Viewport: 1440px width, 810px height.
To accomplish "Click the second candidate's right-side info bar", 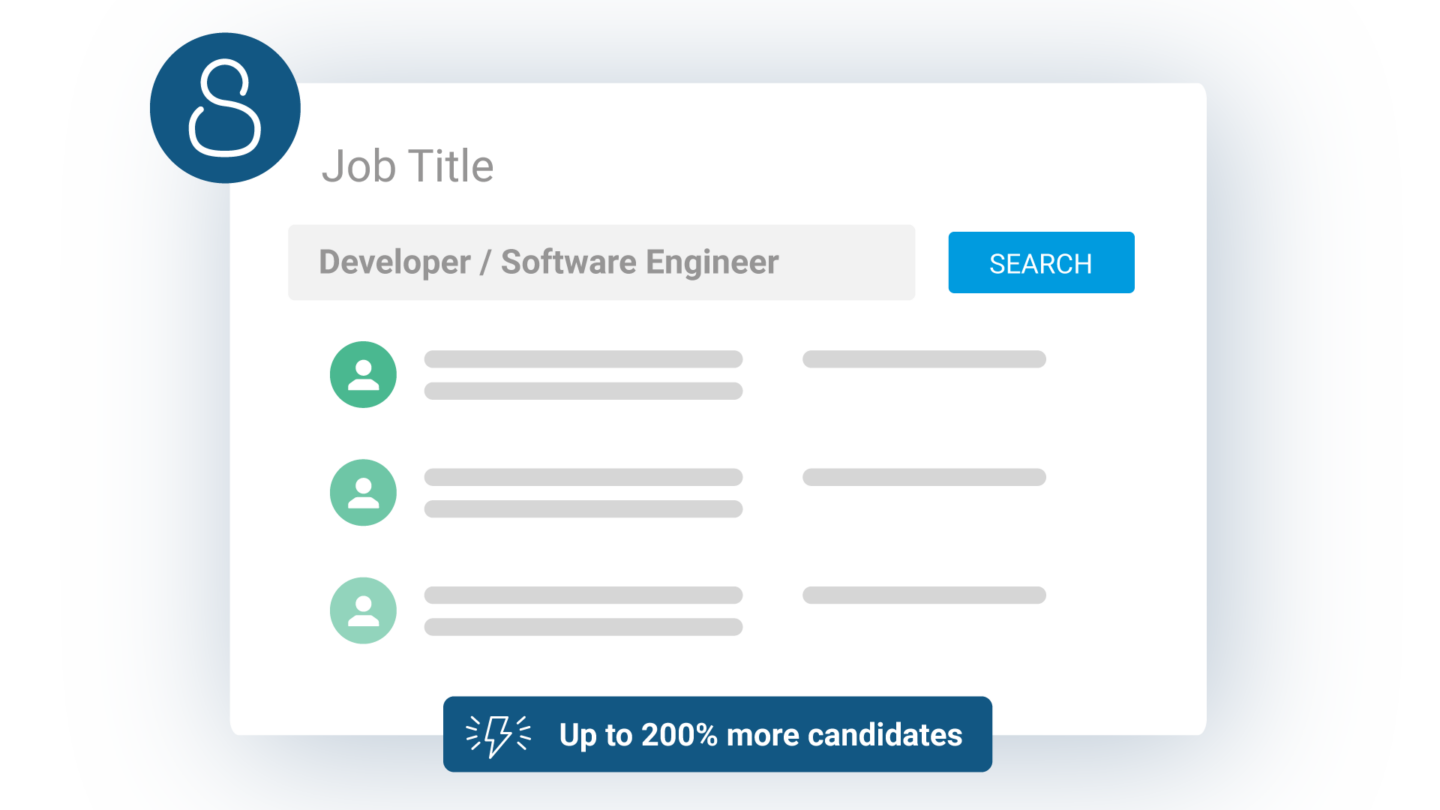I will pos(924,477).
